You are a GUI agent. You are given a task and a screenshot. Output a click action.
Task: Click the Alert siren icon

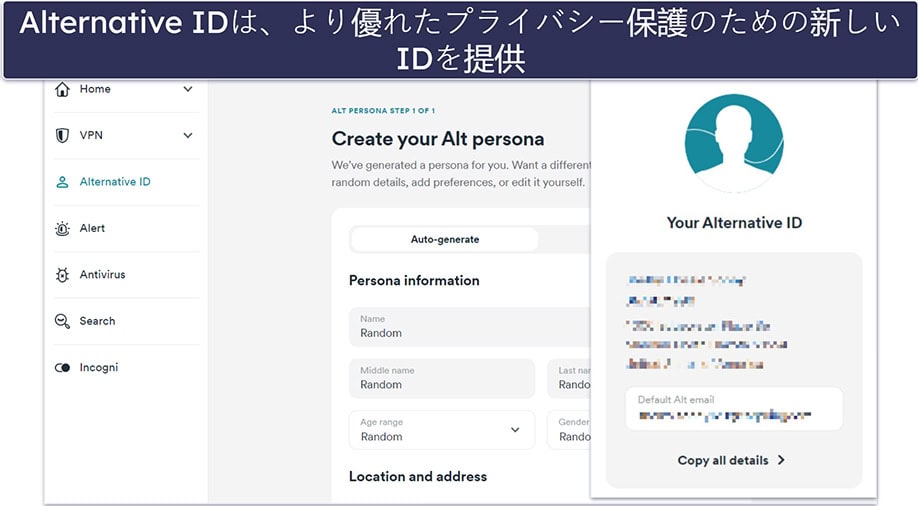[x=62, y=228]
